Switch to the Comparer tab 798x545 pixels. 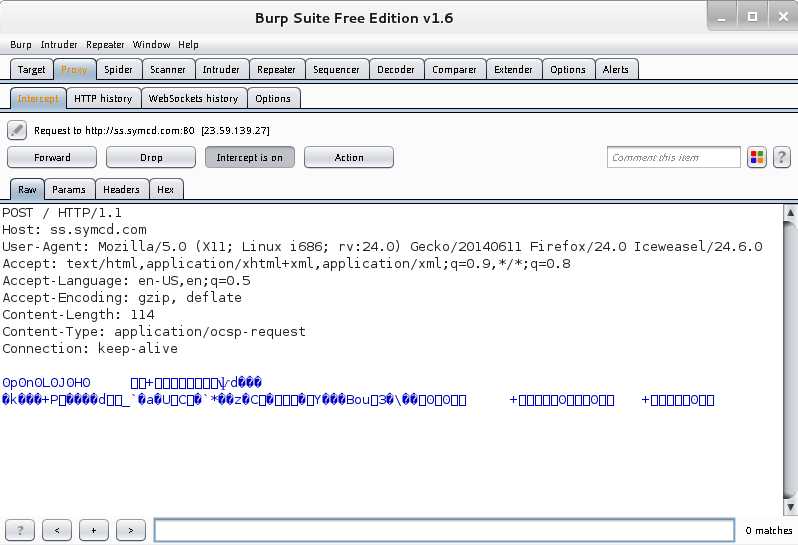pos(454,69)
